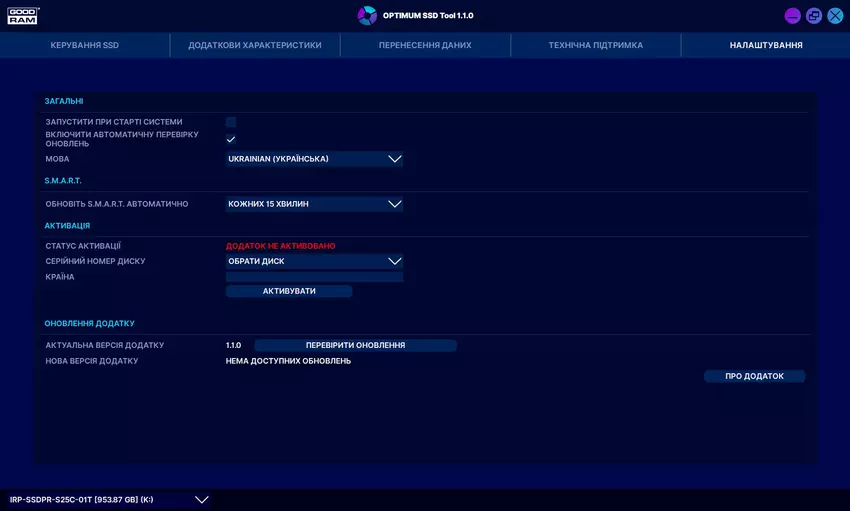Switch to the "Керування SSD" tab
The height and width of the screenshot is (511, 850).
coord(85,45)
